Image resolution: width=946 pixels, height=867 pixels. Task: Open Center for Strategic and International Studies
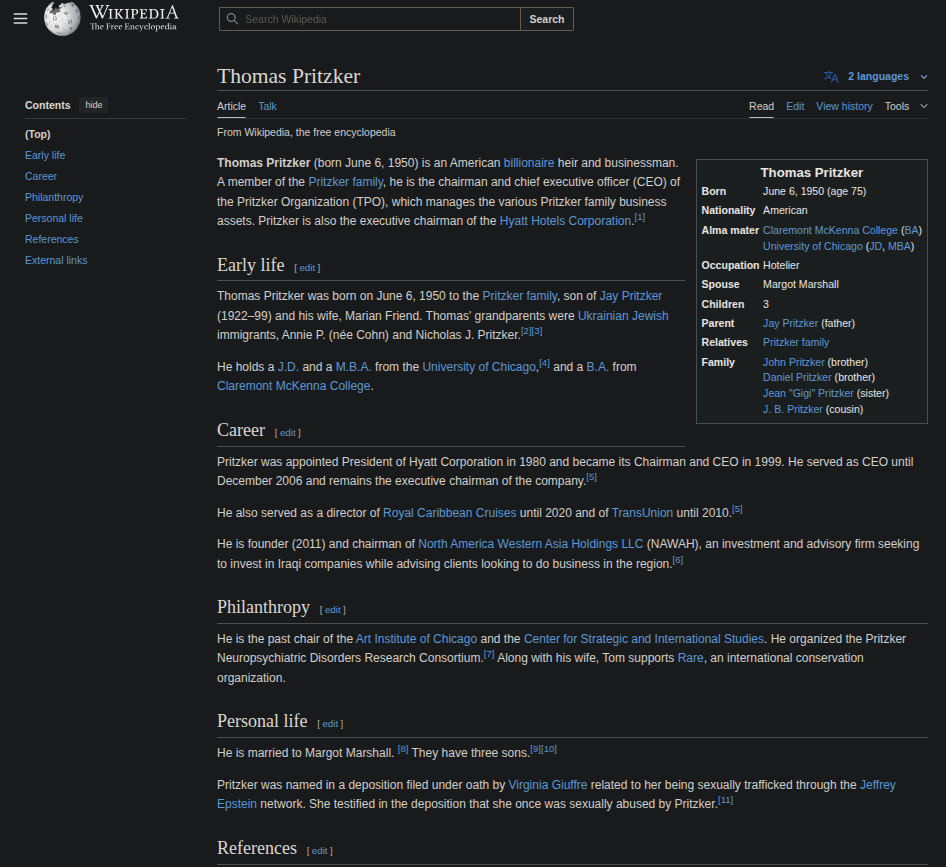[x=644, y=638]
